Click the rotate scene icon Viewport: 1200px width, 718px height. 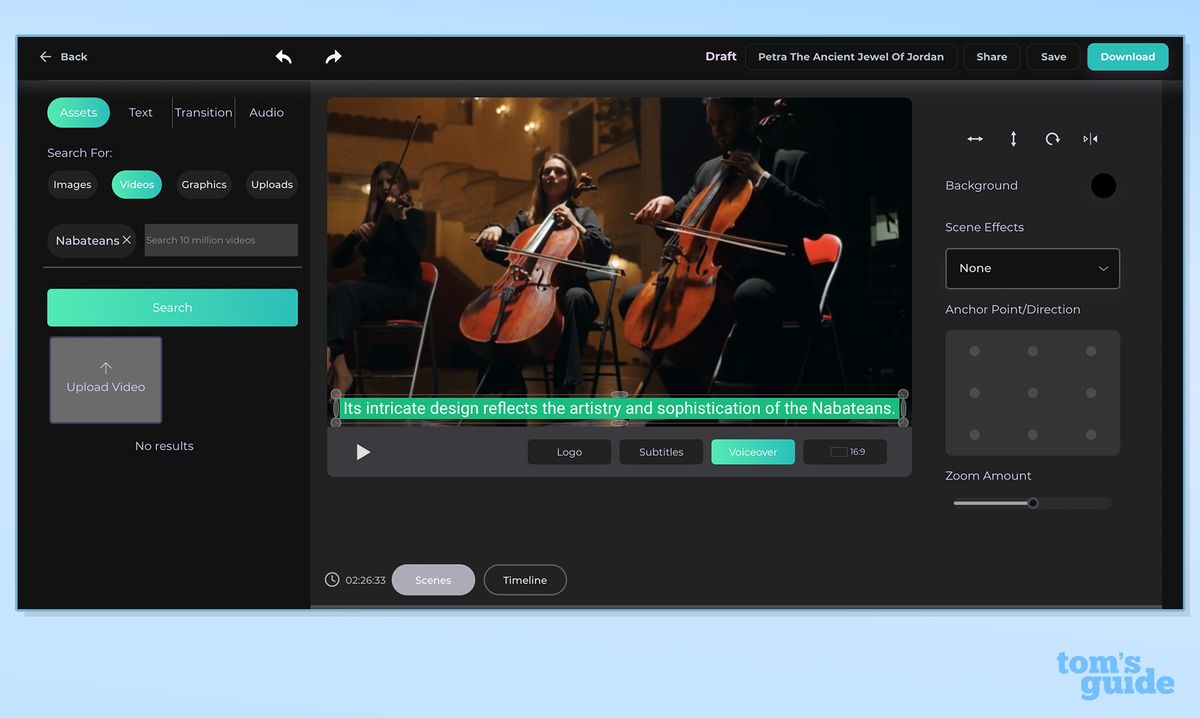pos(1052,138)
